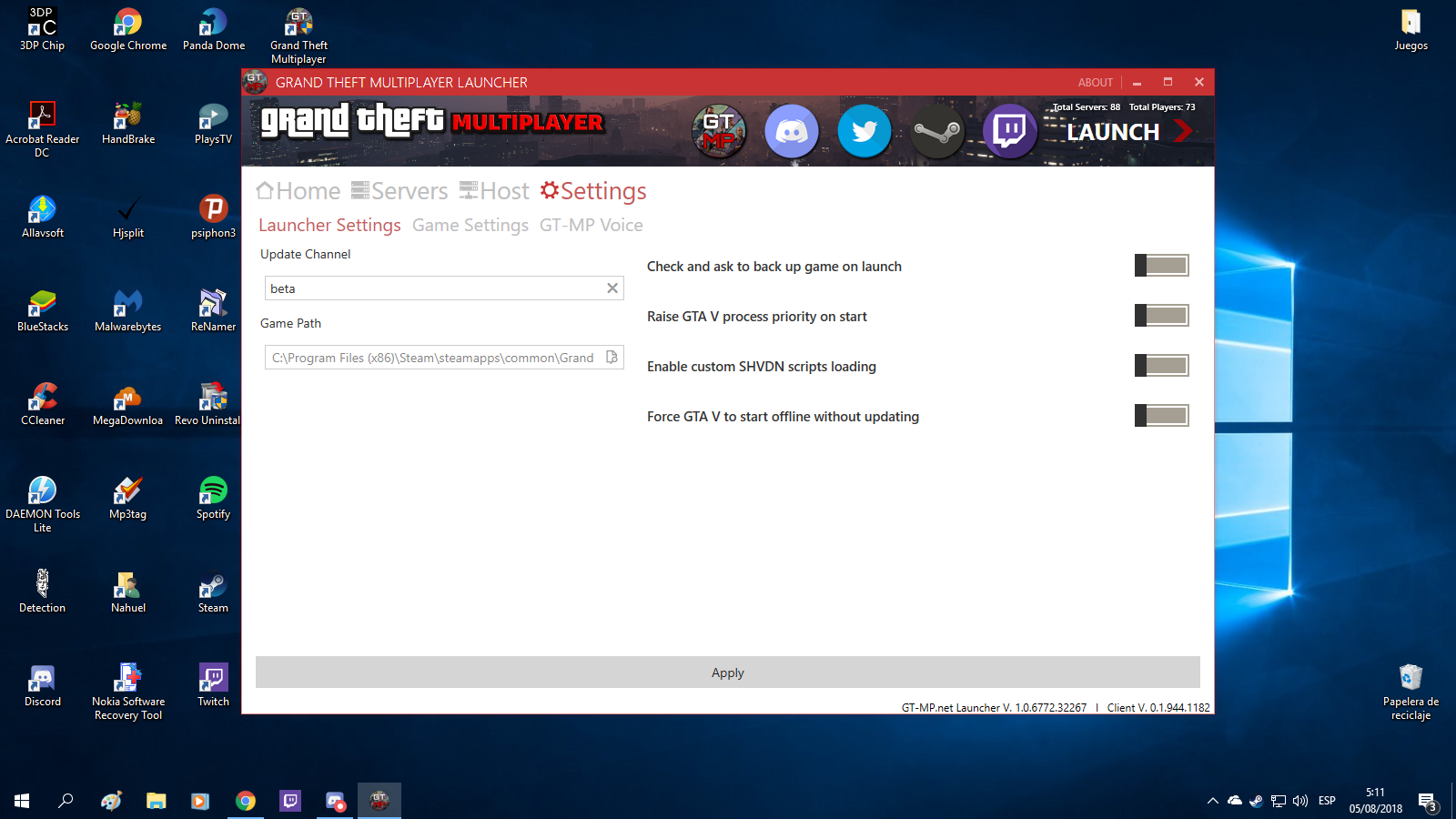This screenshot has height=819, width=1456.
Task: Switch to the Servers tab
Action: (x=399, y=191)
